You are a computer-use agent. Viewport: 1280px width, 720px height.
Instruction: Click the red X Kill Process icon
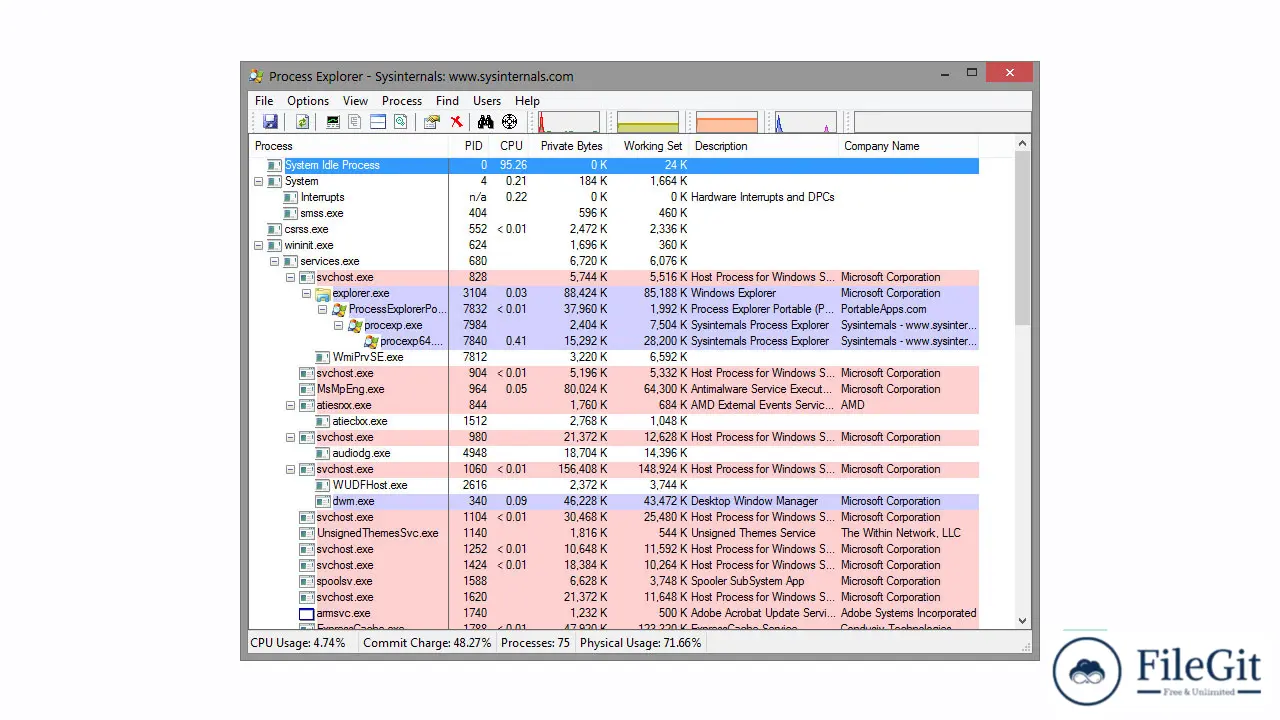tap(456, 122)
